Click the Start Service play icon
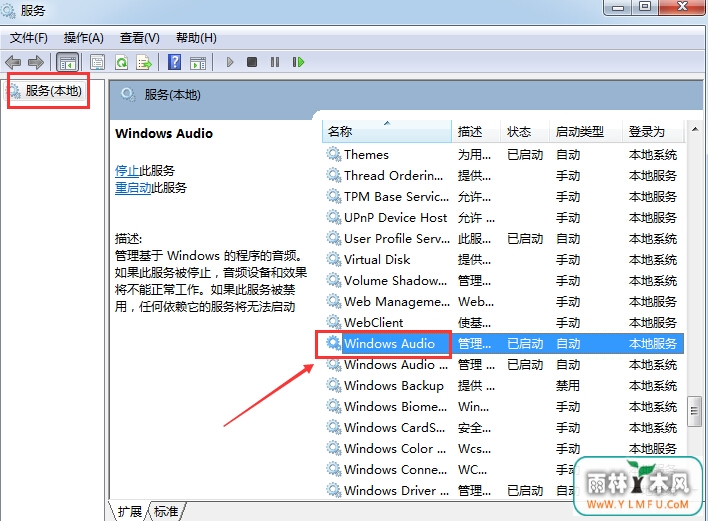This screenshot has width=708, height=521. pyautogui.click(x=230, y=62)
